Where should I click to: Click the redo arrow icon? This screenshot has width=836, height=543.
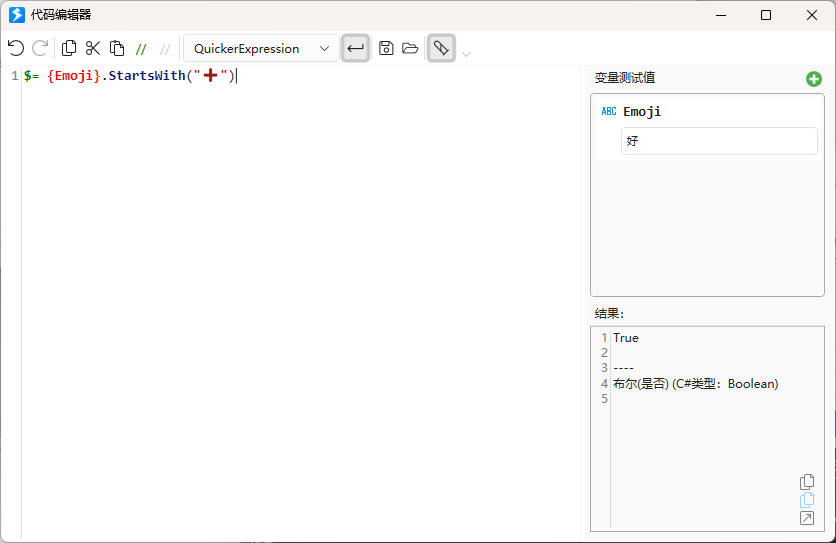pyautogui.click(x=41, y=49)
